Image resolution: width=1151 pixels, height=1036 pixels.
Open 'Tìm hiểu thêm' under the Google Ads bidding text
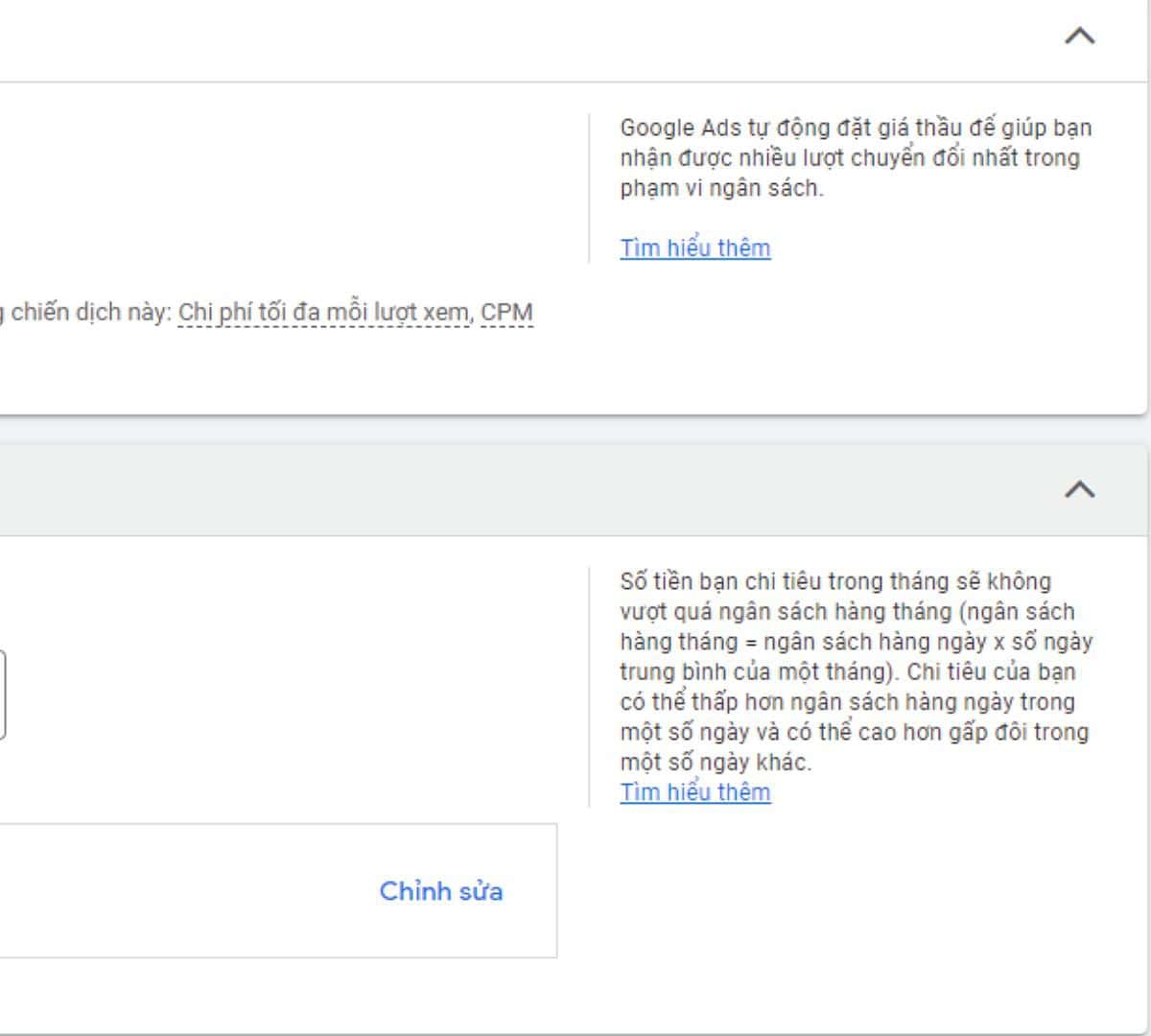coord(694,248)
